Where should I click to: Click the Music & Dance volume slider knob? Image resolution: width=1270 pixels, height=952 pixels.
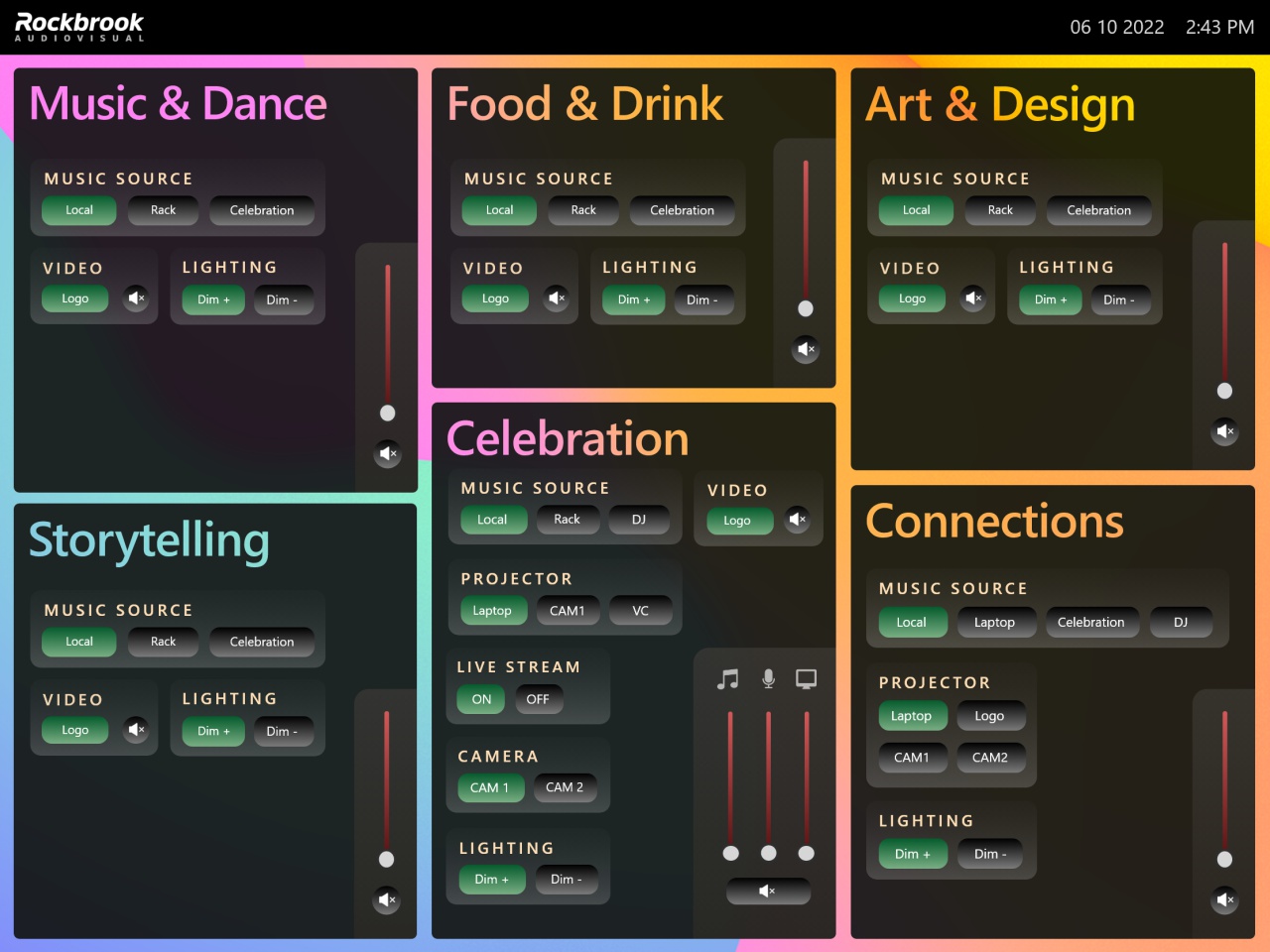tap(388, 414)
